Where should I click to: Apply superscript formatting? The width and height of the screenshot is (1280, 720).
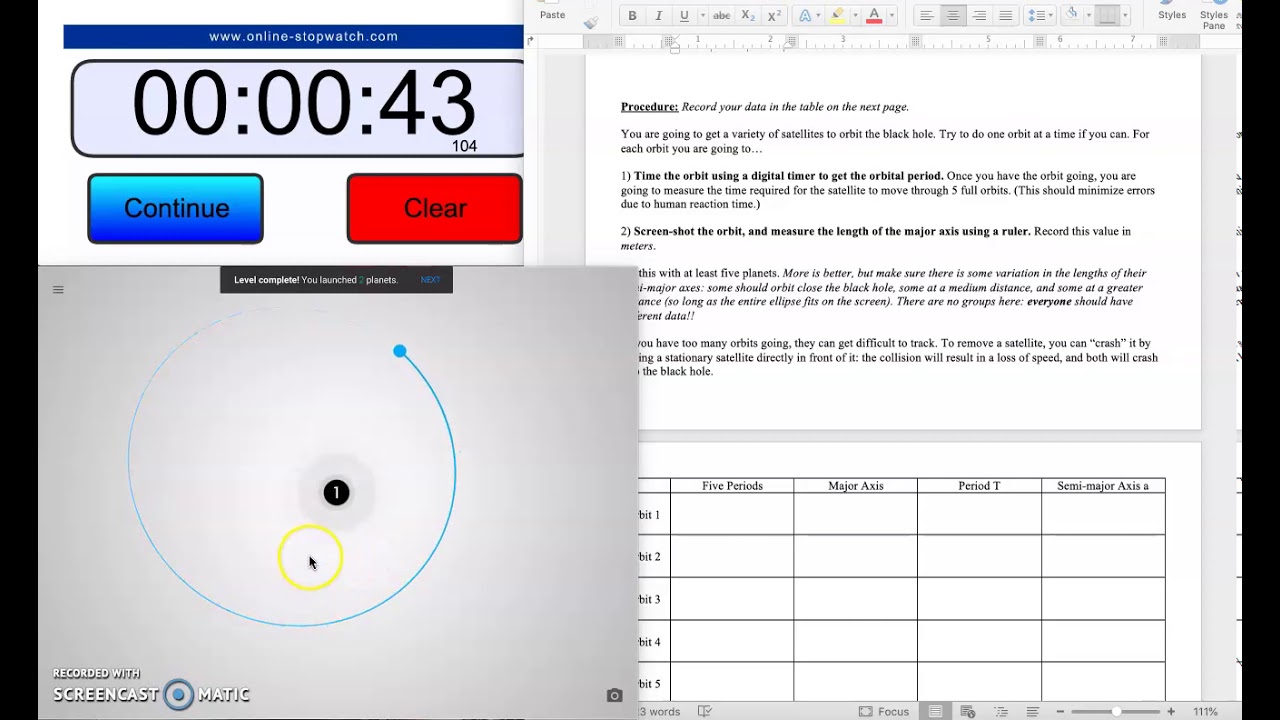click(774, 16)
